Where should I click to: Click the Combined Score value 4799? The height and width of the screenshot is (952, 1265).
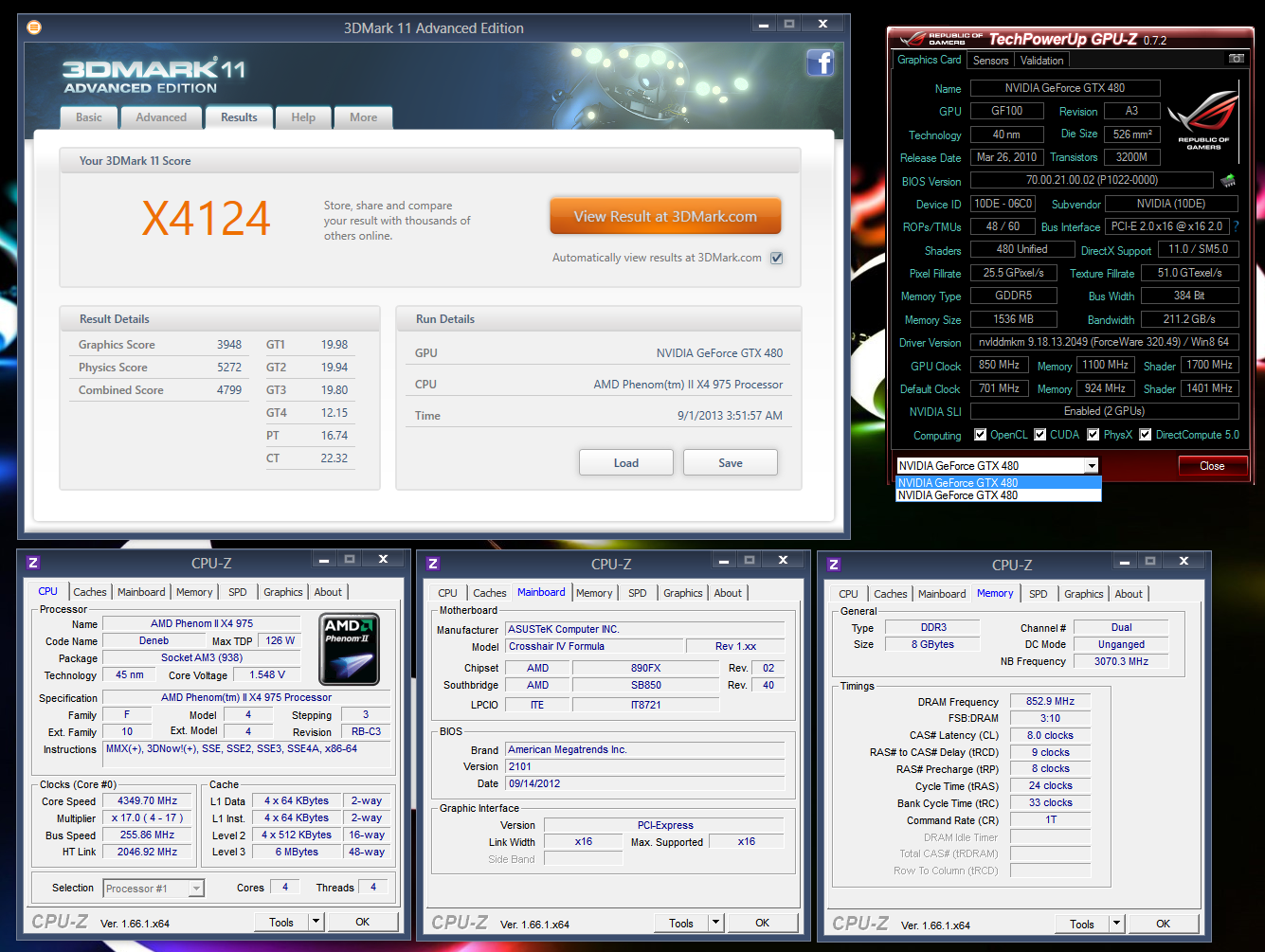(229, 390)
